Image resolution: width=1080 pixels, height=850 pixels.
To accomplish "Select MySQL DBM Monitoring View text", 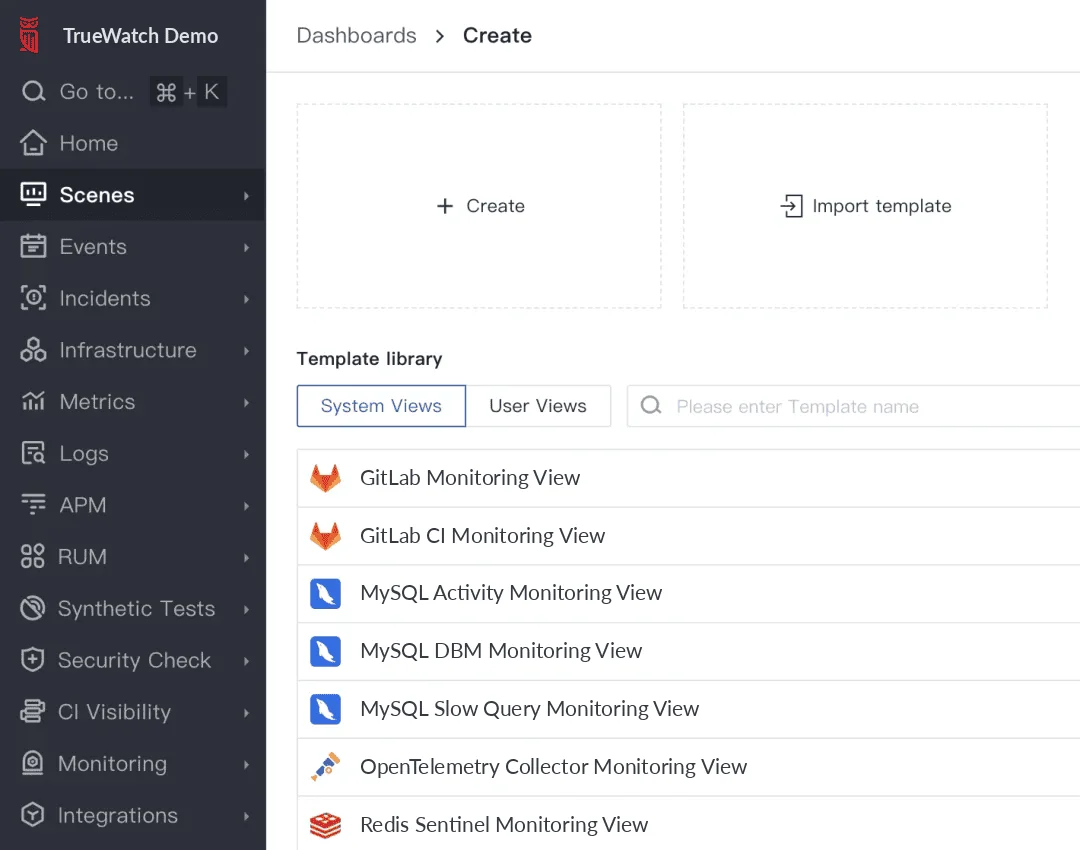I will (501, 650).
